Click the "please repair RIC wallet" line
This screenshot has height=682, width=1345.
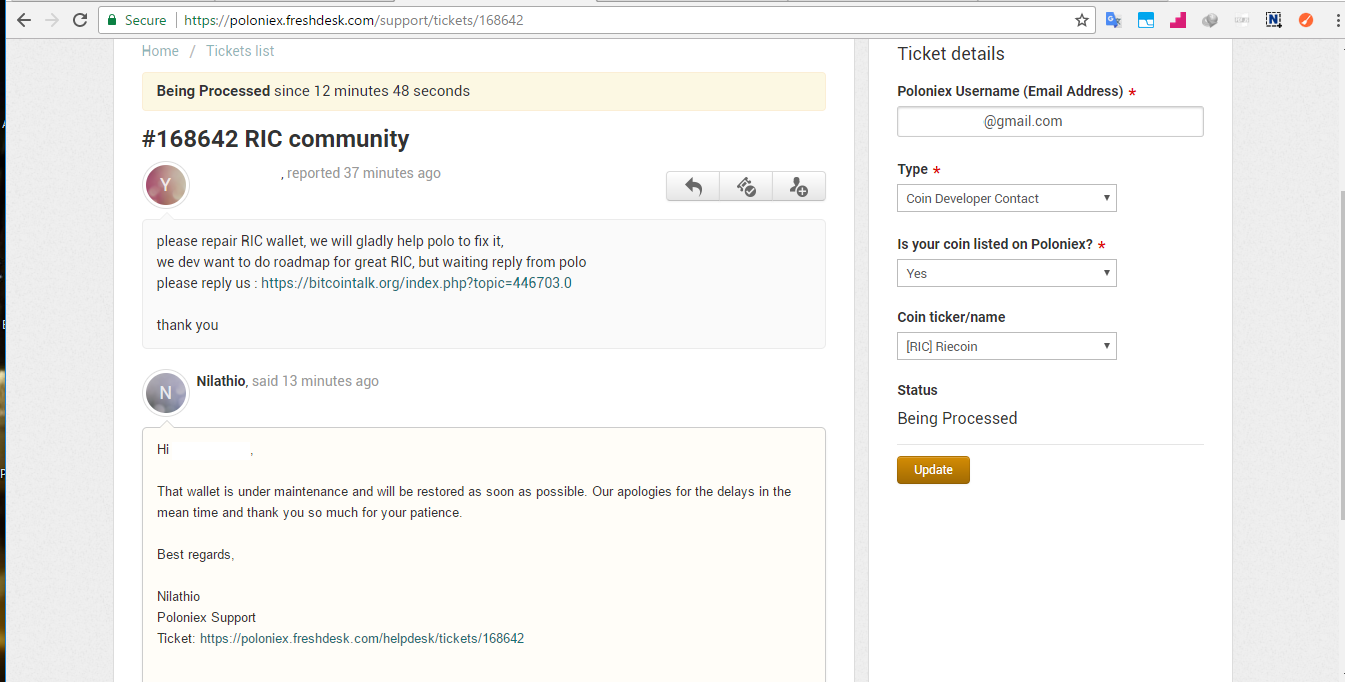coord(330,241)
